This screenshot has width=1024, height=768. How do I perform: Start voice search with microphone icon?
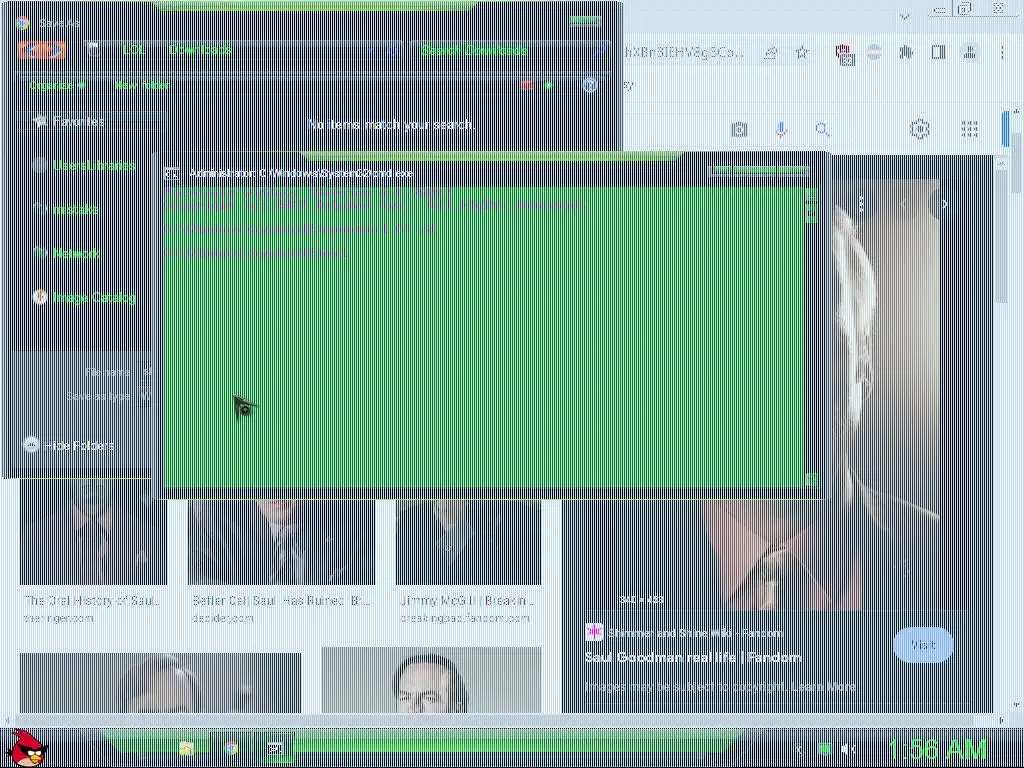tap(781, 129)
